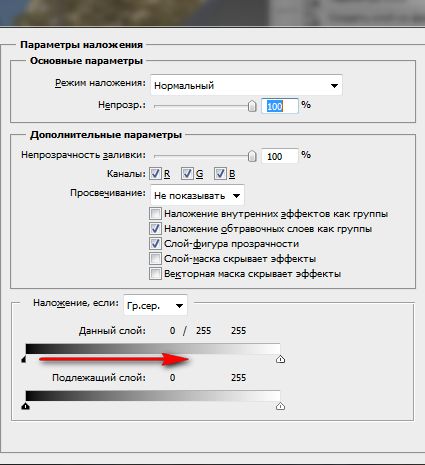Click black triangle marker of Подлежащий слой

[x=26, y=406]
